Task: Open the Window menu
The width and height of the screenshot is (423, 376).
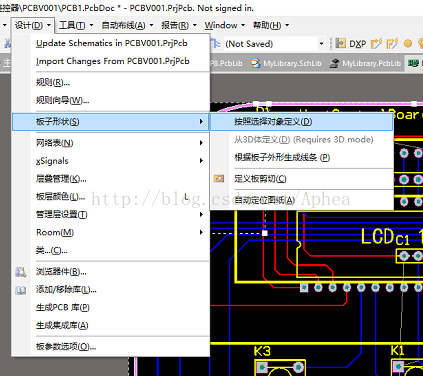Action: pos(225,25)
